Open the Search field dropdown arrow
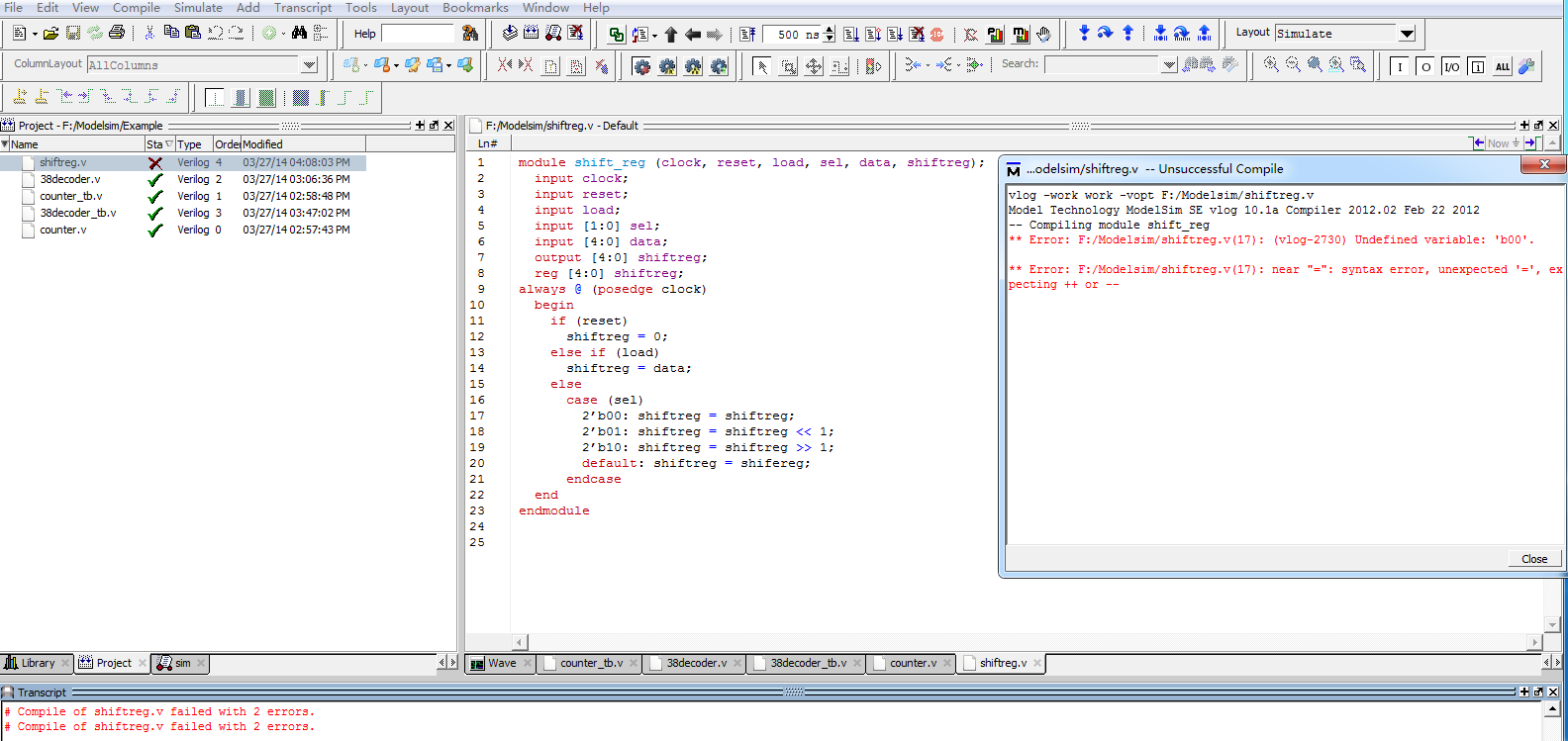 point(1169,65)
